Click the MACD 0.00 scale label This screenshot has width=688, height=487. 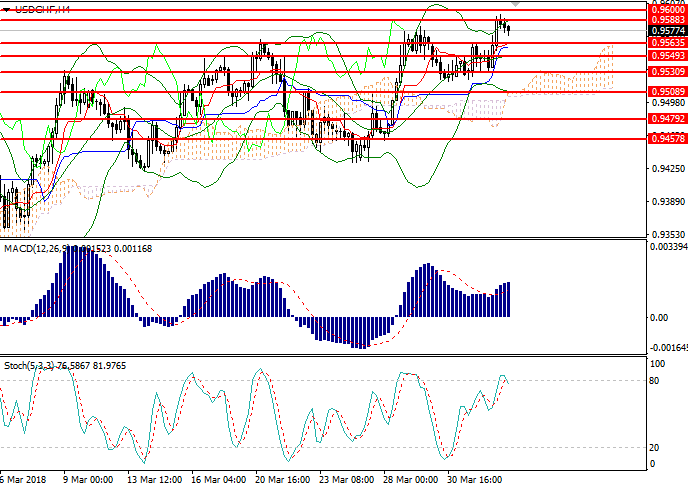tap(658, 317)
